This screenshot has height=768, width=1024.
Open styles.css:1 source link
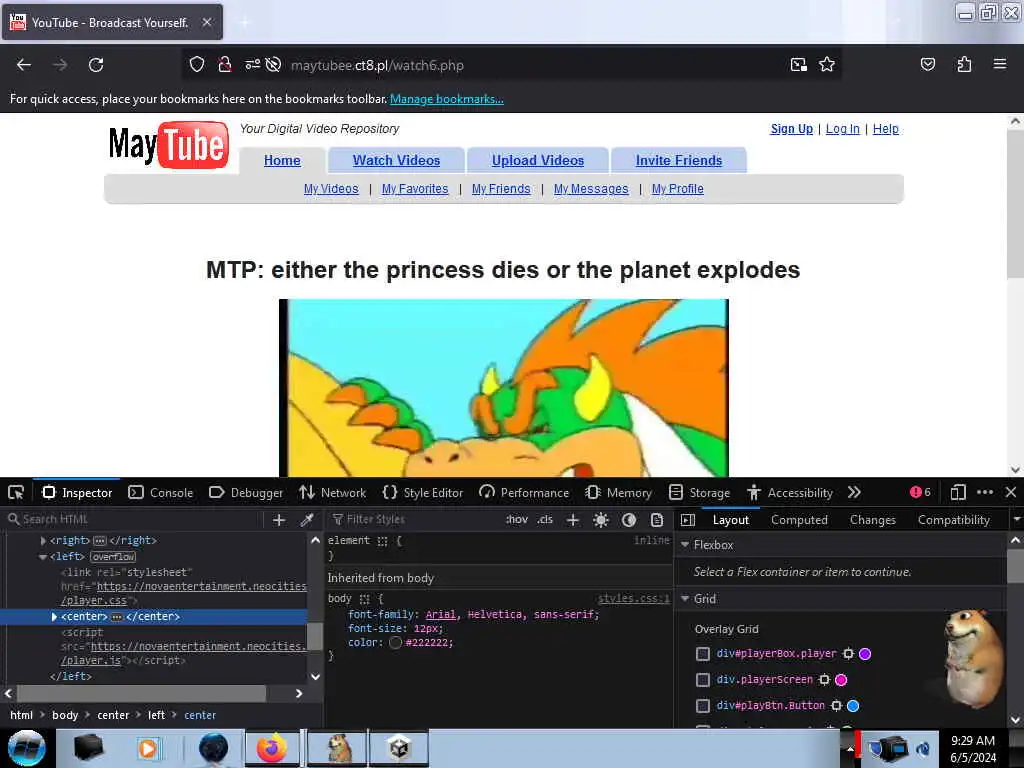coord(633,599)
